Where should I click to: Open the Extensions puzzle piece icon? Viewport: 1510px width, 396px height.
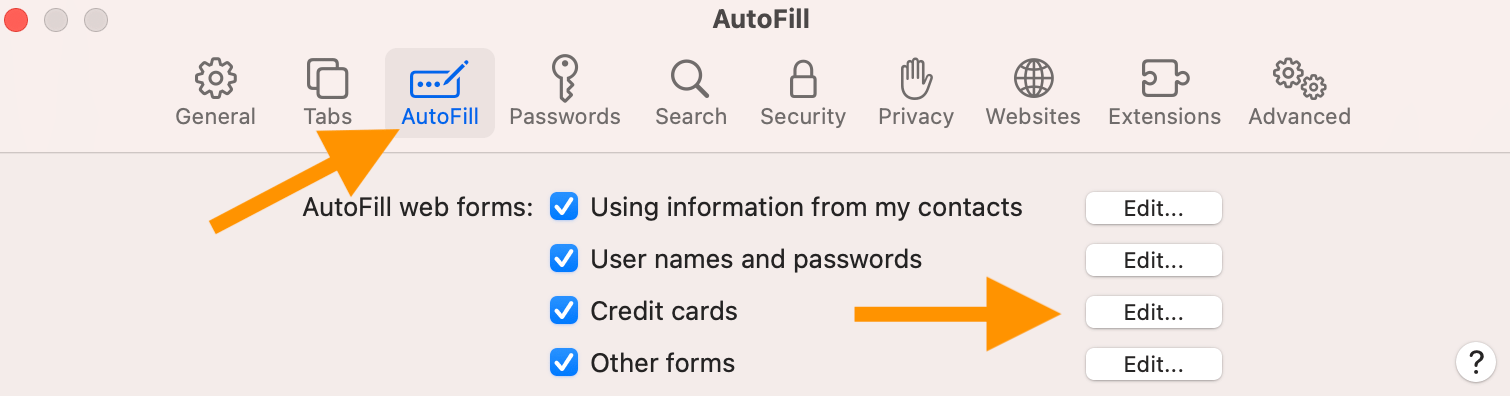point(1165,78)
